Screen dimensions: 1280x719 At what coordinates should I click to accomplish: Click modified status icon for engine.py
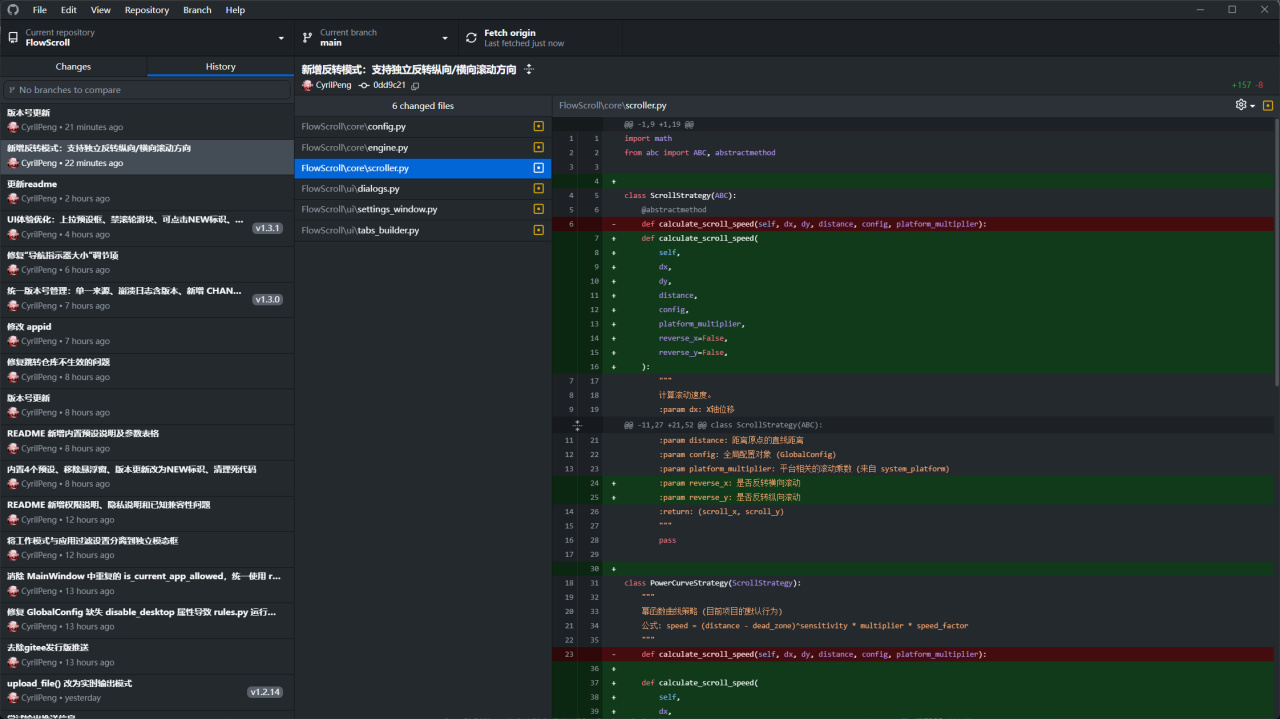(x=538, y=148)
